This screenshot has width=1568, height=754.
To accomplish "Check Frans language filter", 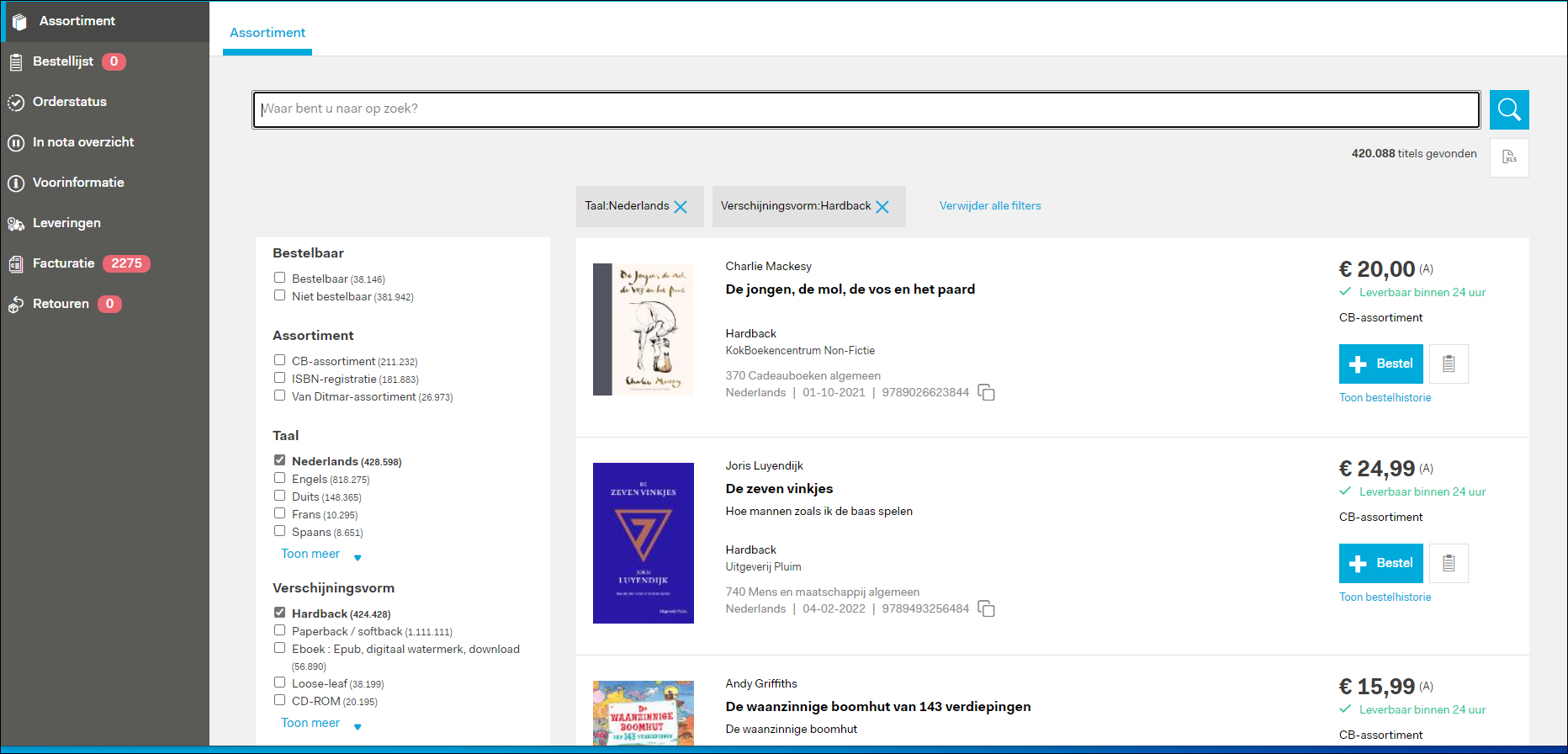I will click(x=279, y=513).
